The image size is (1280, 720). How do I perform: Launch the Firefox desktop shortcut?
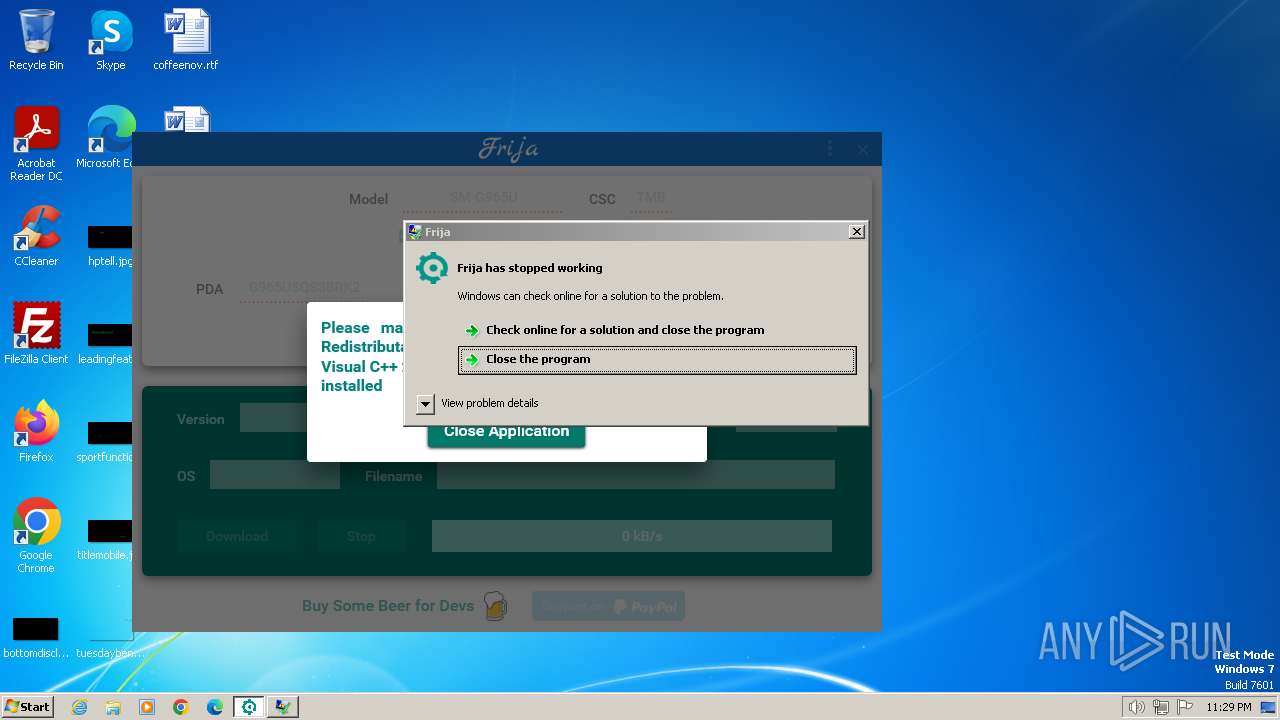36,431
